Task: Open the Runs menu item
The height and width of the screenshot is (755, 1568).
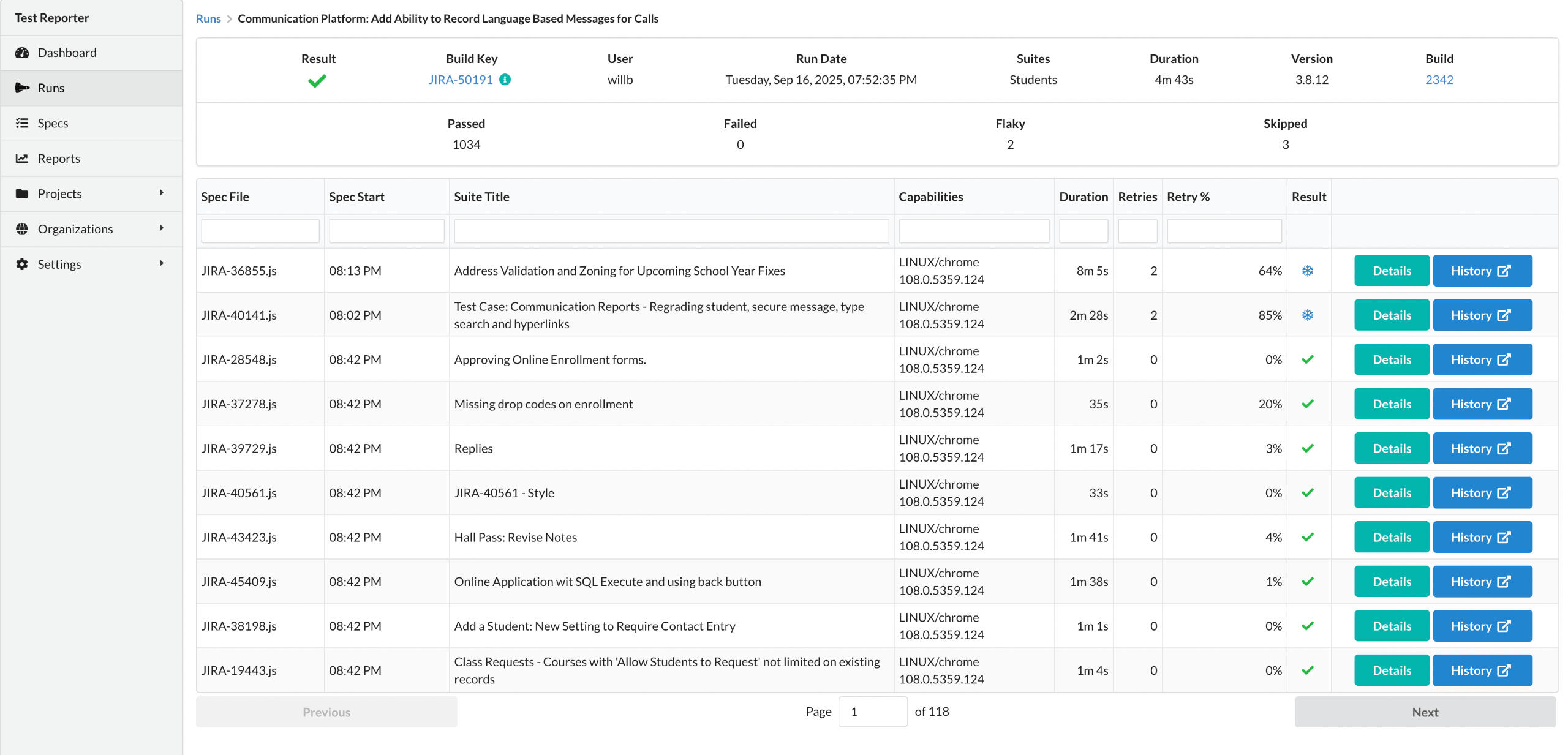Action: (x=51, y=88)
